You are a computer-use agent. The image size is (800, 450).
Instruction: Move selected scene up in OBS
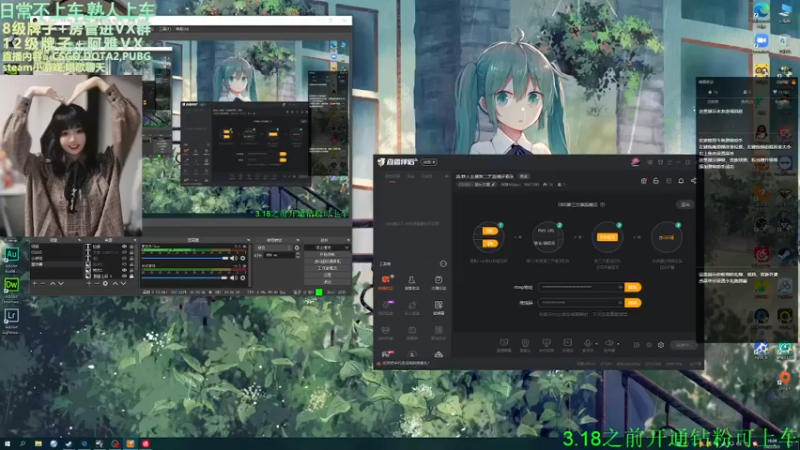coord(53,283)
